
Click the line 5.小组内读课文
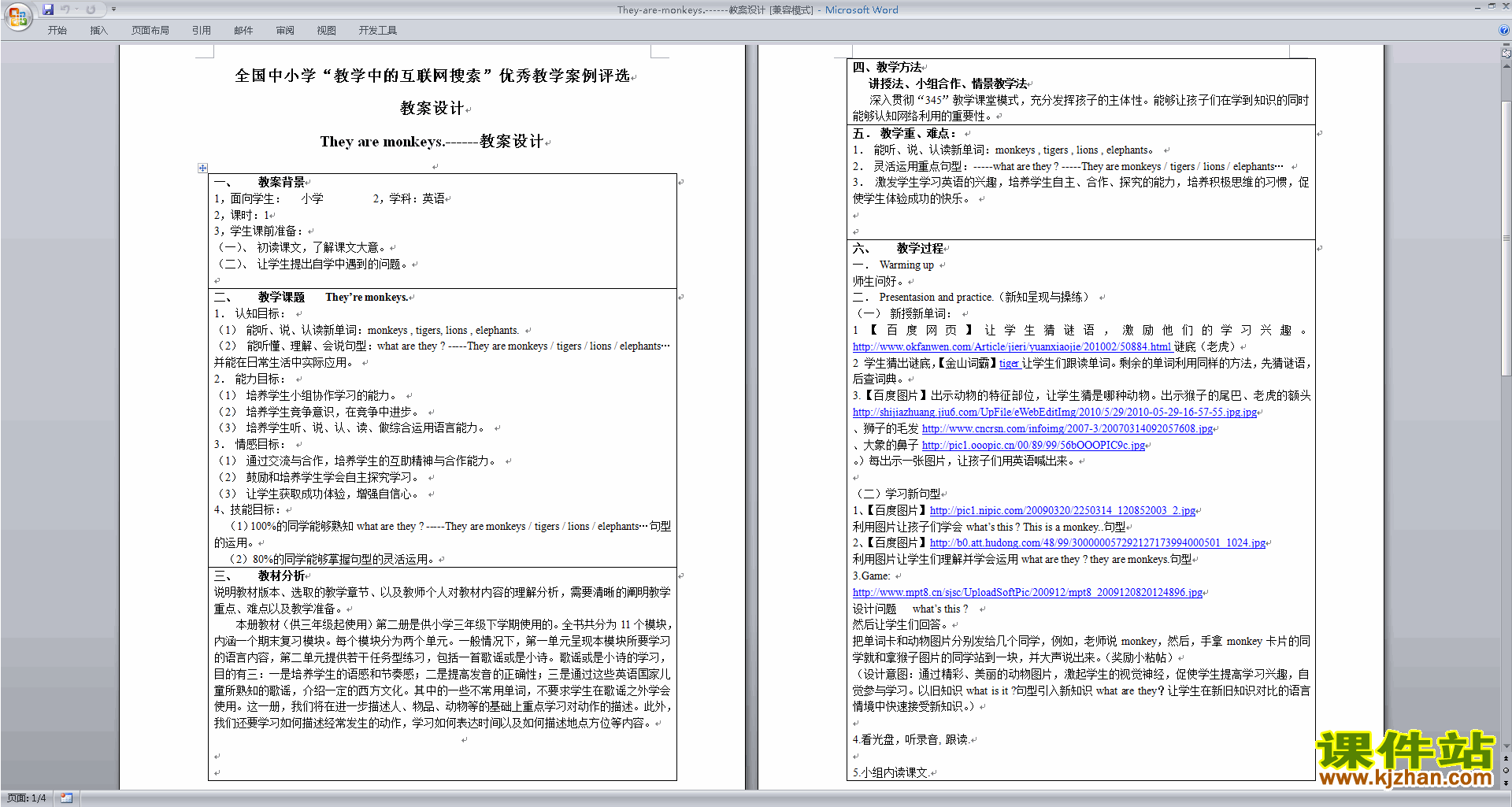coord(891,772)
